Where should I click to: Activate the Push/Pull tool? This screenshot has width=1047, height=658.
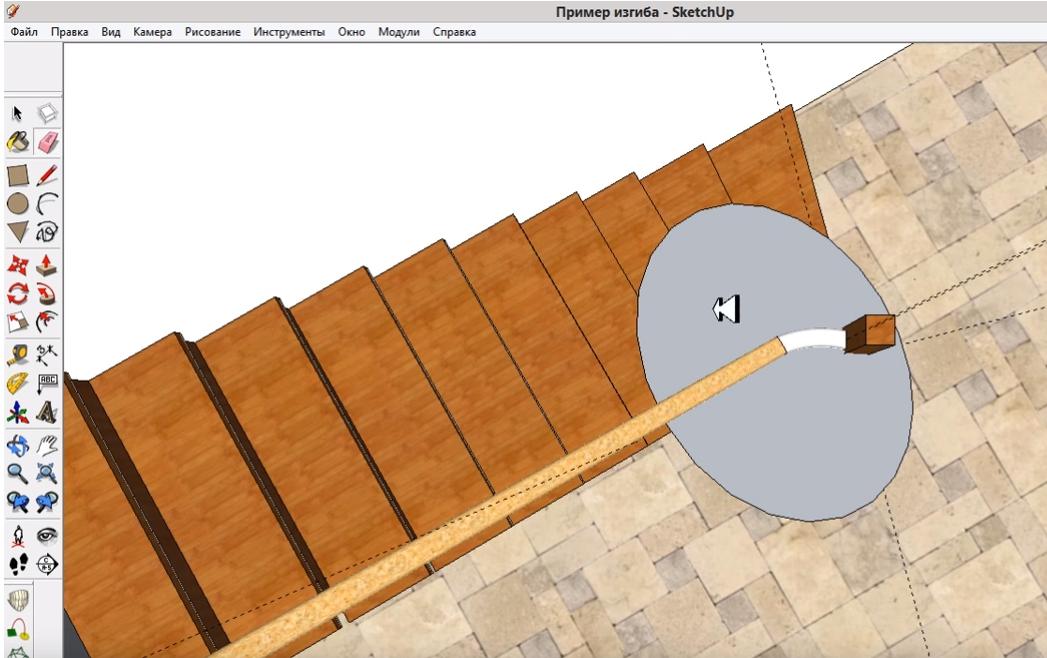(x=47, y=265)
